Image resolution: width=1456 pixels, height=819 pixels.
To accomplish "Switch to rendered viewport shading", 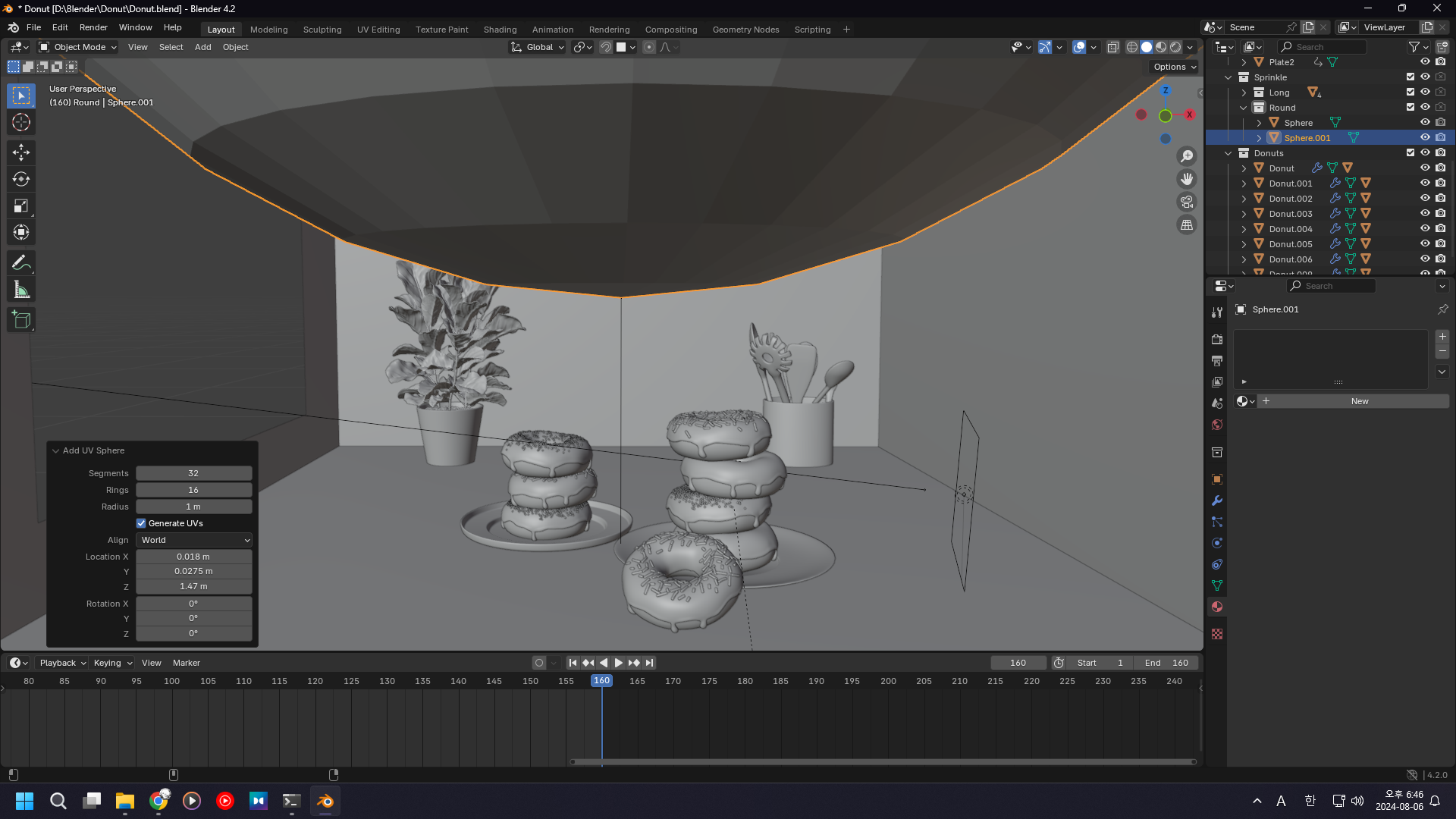I will click(1175, 47).
